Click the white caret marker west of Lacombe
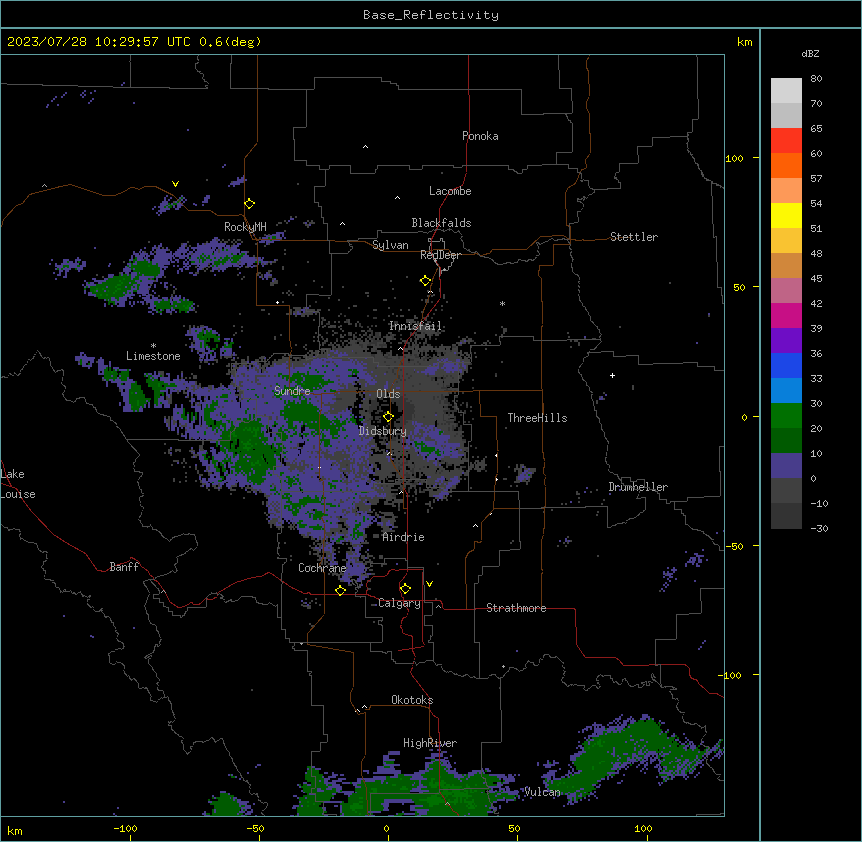The width and height of the screenshot is (862, 842). tap(397, 197)
